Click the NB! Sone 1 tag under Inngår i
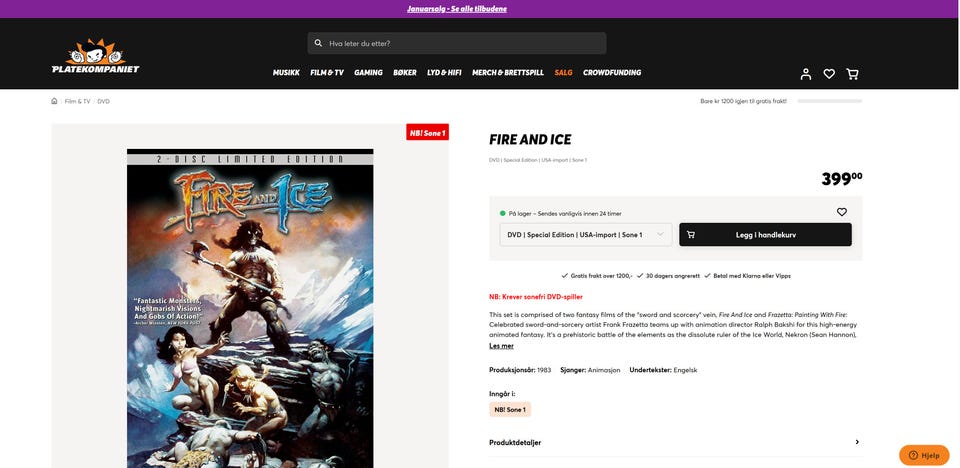 pyautogui.click(x=510, y=409)
